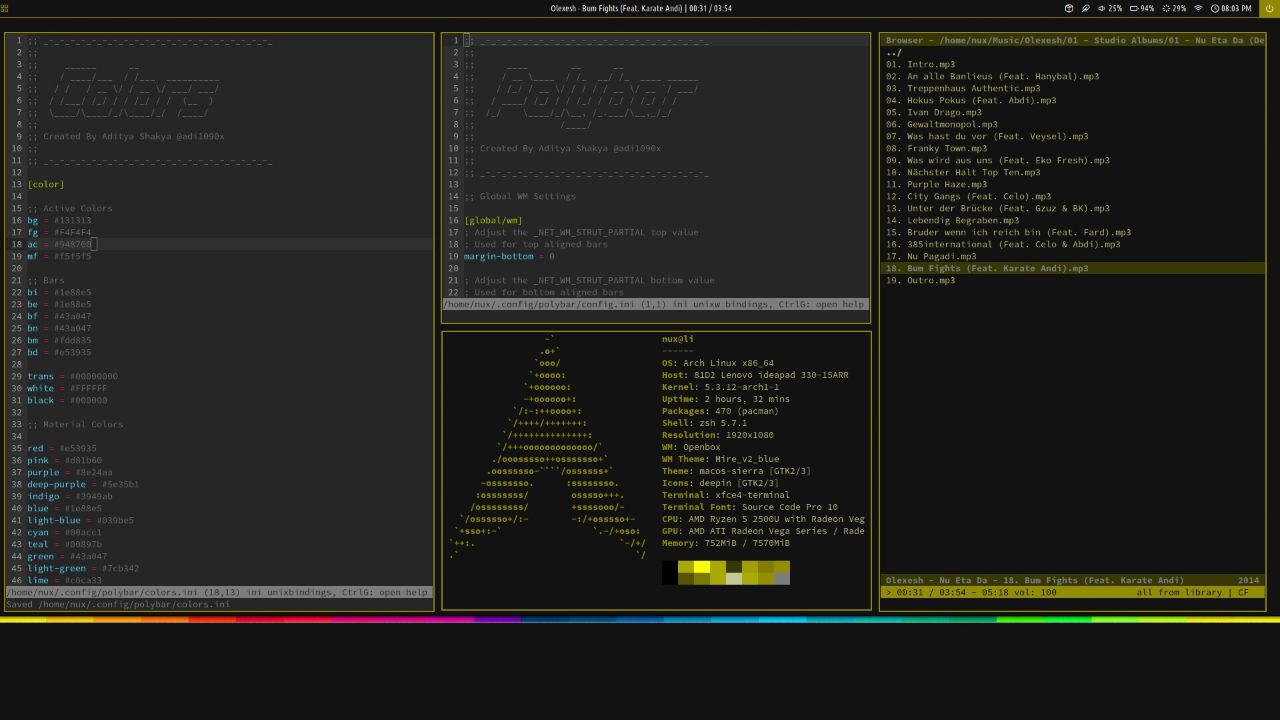
Task: Click the [global/wm] section in config.ini
Action: point(493,220)
